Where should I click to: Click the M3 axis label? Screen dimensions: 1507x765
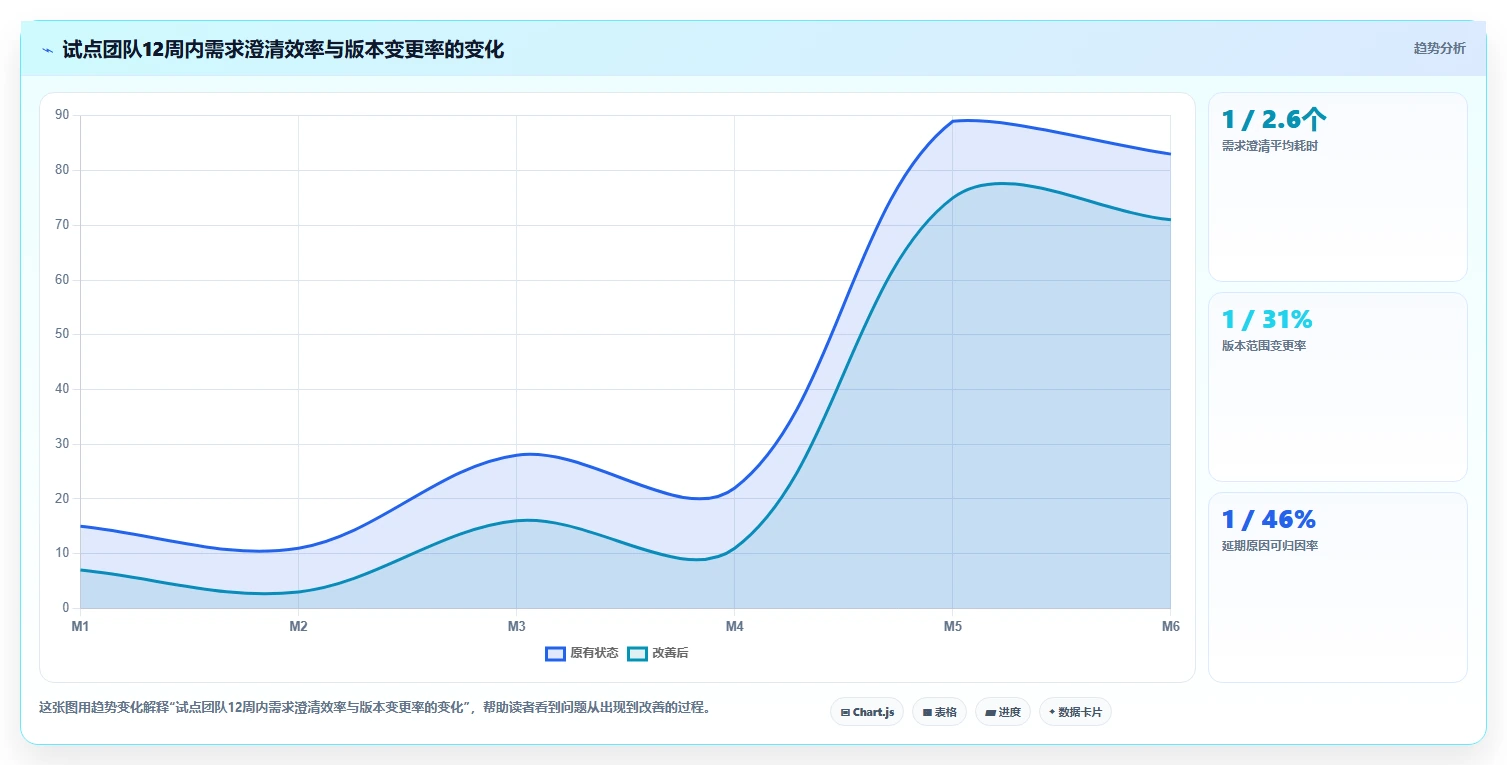[516, 627]
